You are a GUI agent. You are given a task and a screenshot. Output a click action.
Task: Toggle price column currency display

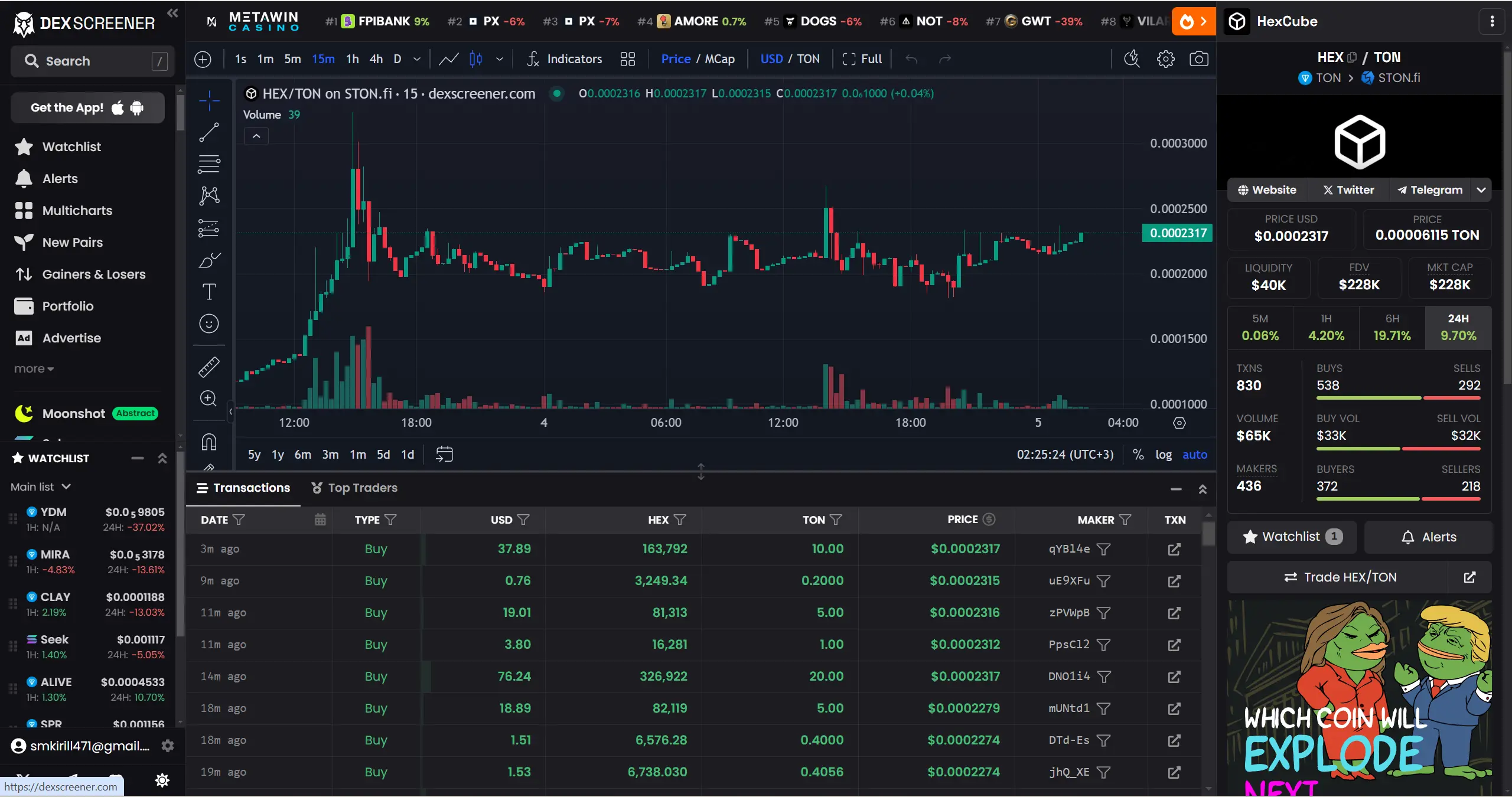(989, 520)
